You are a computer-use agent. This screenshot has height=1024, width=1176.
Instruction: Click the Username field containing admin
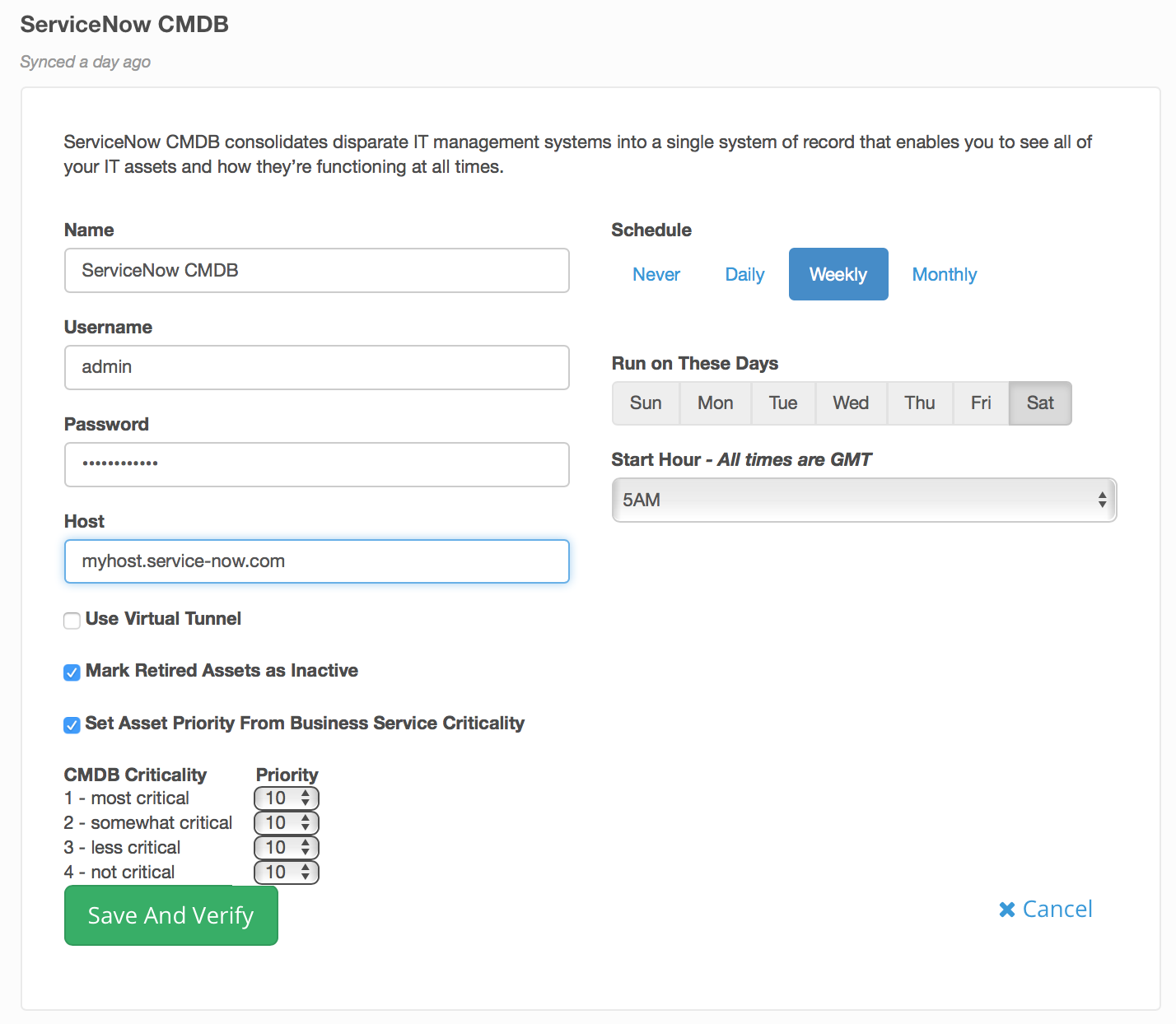pos(317,367)
